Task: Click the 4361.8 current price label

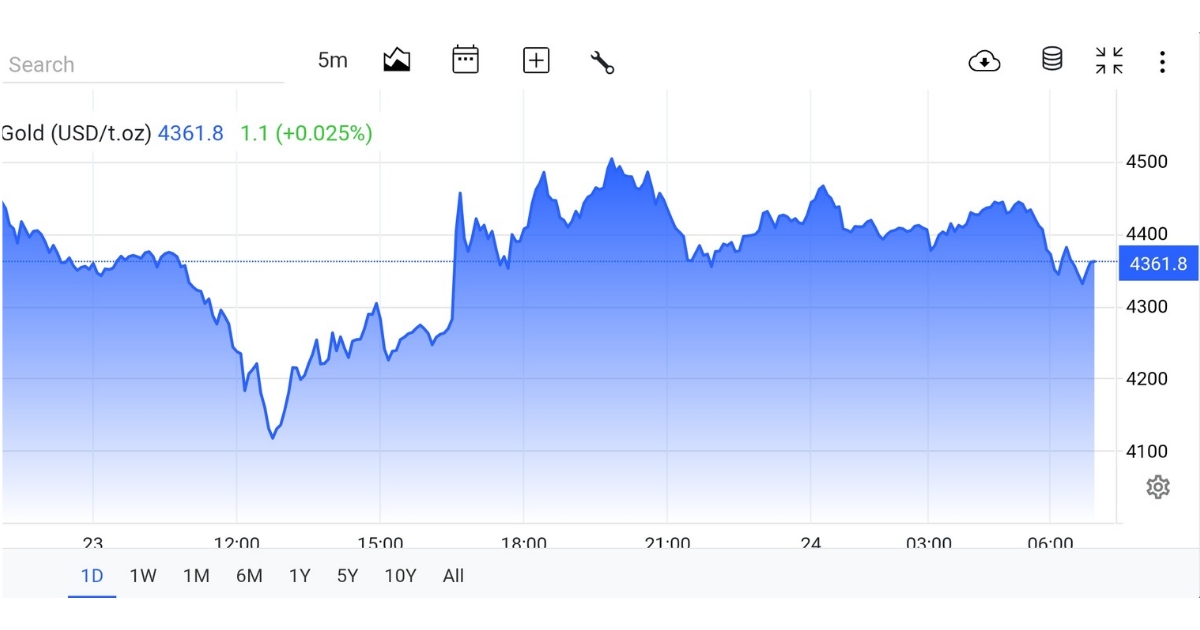Action: (1158, 264)
